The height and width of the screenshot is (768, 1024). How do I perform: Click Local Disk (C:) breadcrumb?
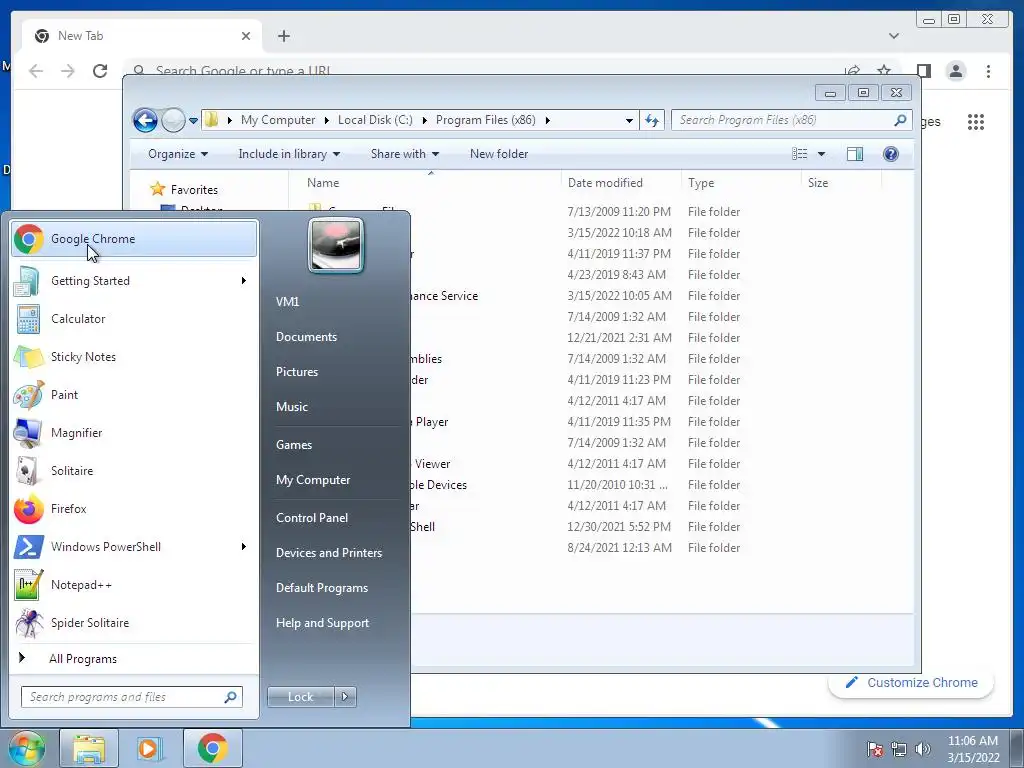pos(376,120)
